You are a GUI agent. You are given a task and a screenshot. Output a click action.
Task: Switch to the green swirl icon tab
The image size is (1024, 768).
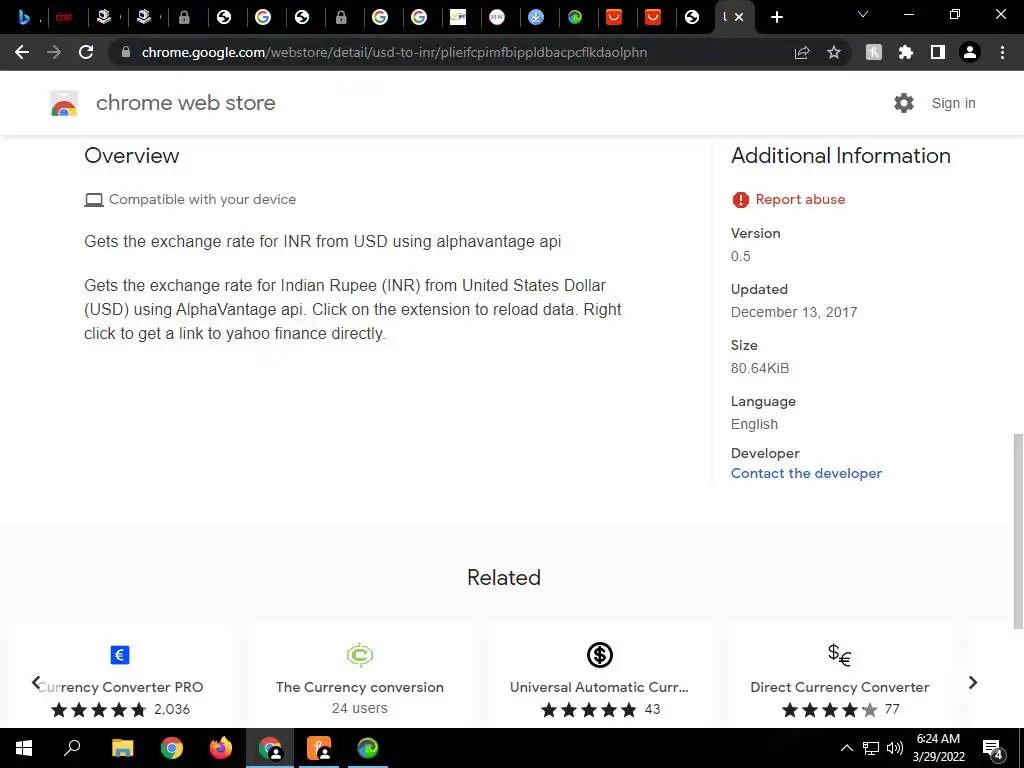point(575,17)
